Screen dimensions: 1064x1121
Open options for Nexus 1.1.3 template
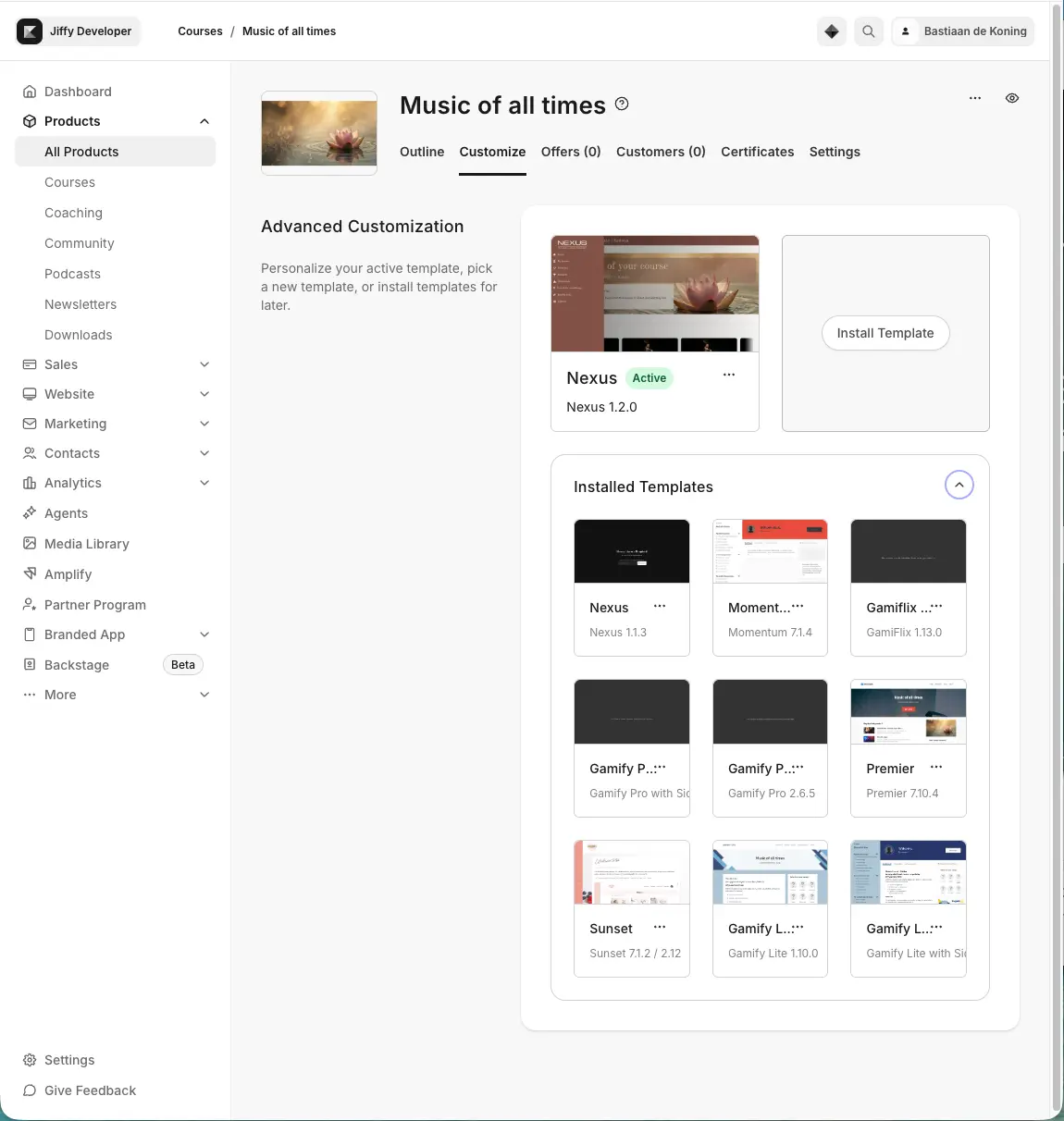pyautogui.click(x=660, y=607)
